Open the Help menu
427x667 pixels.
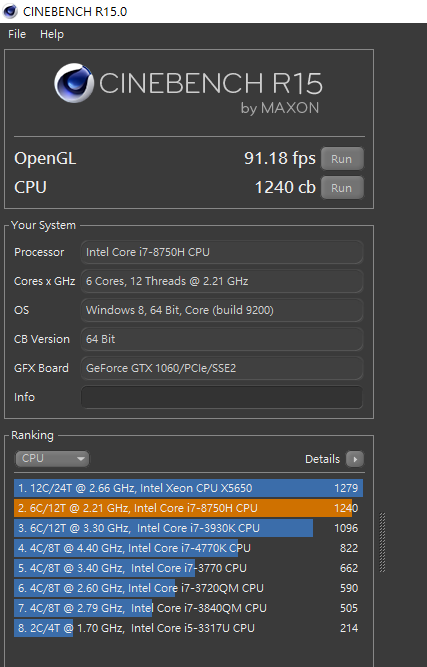(52, 34)
